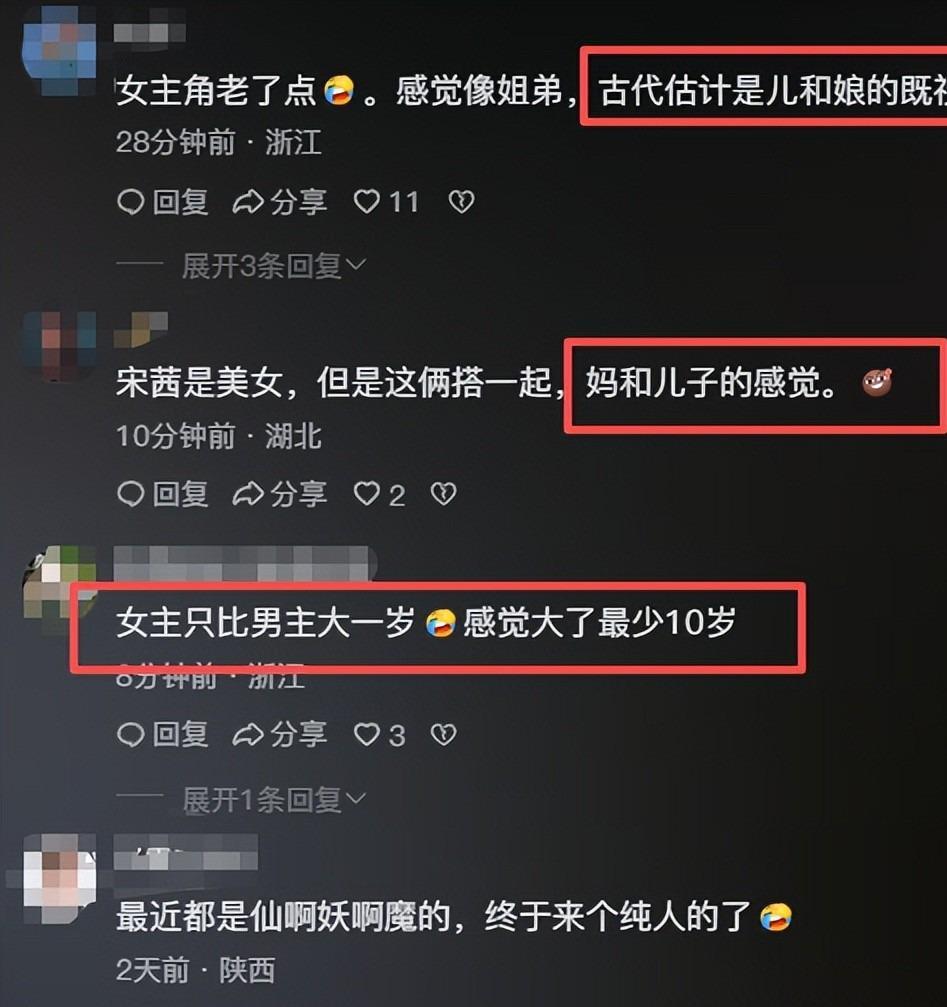
Task: Share the comment with 3 likes
Action: (x=279, y=734)
